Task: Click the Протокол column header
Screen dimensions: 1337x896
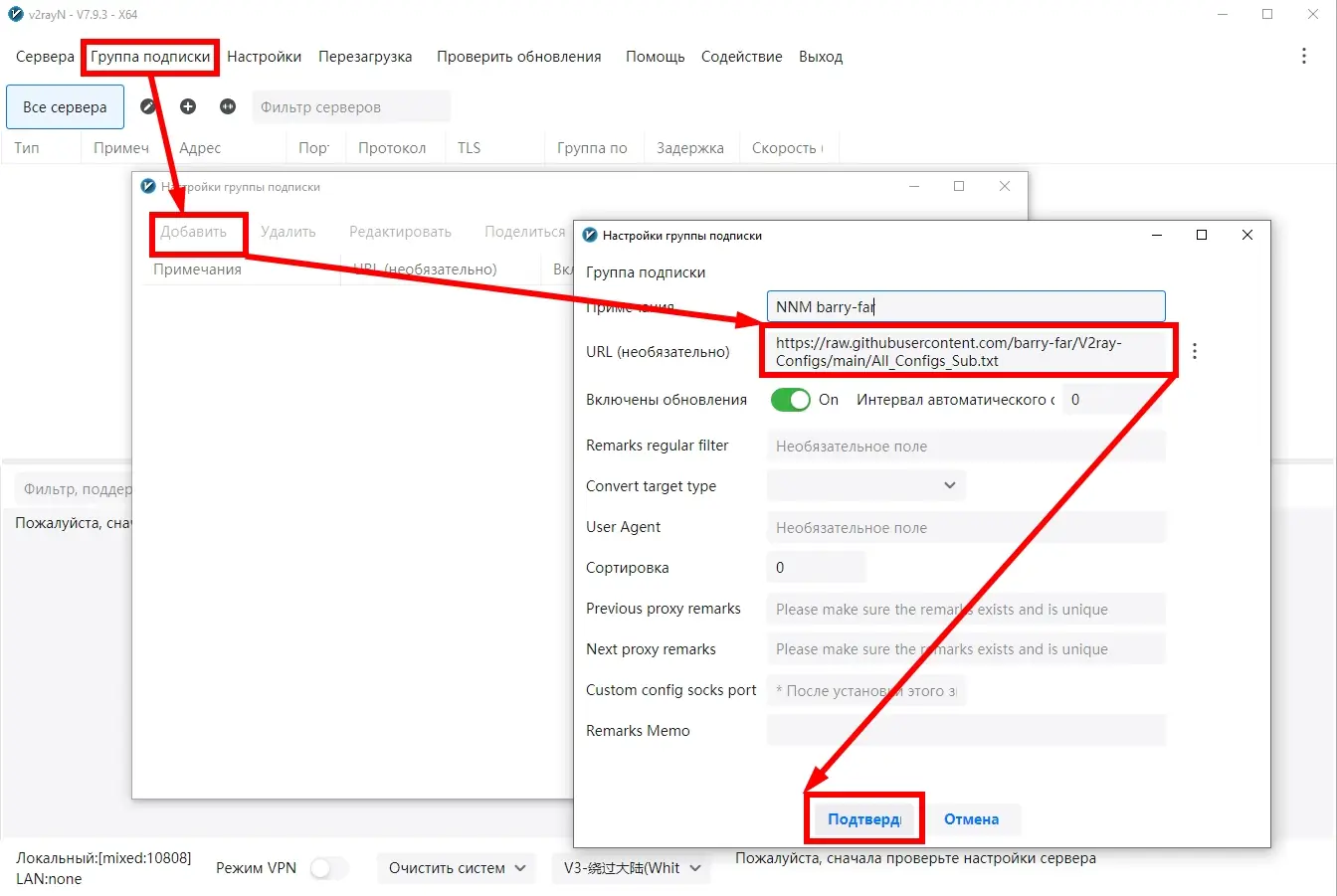Action: (x=392, y=148)
